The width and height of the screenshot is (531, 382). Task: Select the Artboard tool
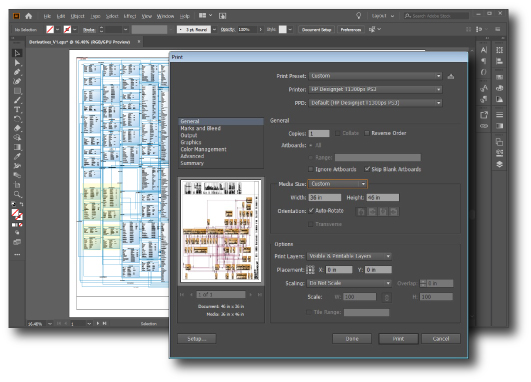pos(17,185)
